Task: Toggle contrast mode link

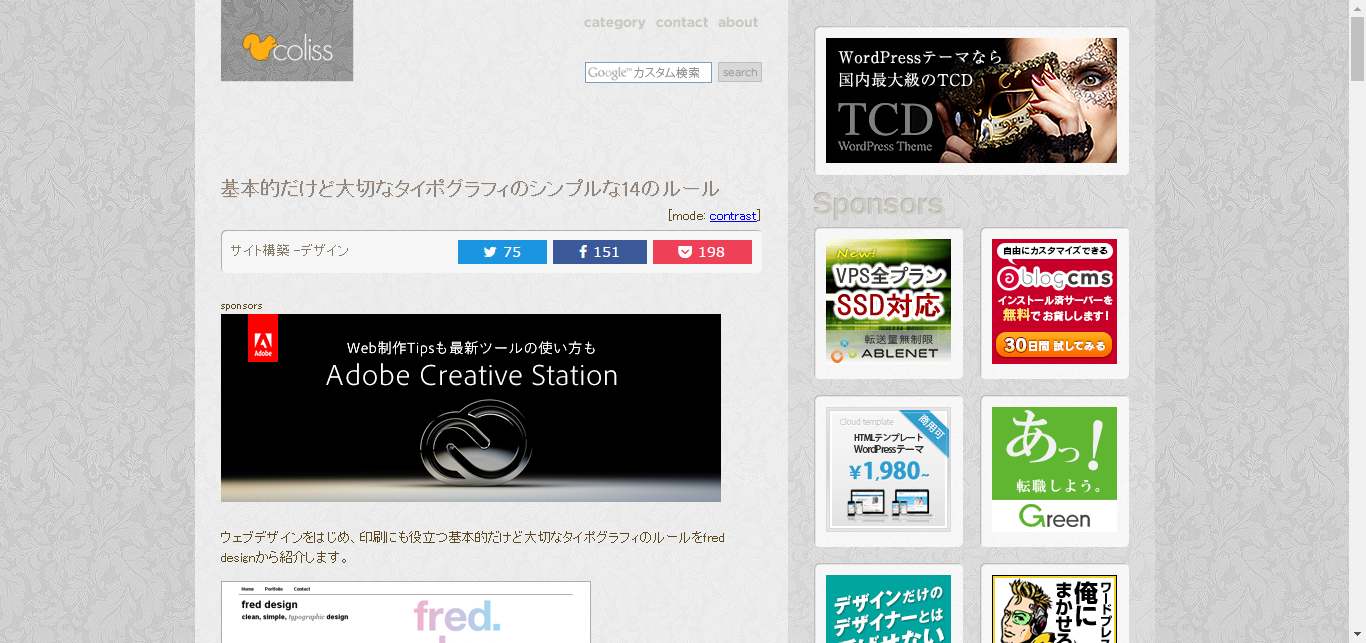Action: pyautogui.click(x=732, y=216)
